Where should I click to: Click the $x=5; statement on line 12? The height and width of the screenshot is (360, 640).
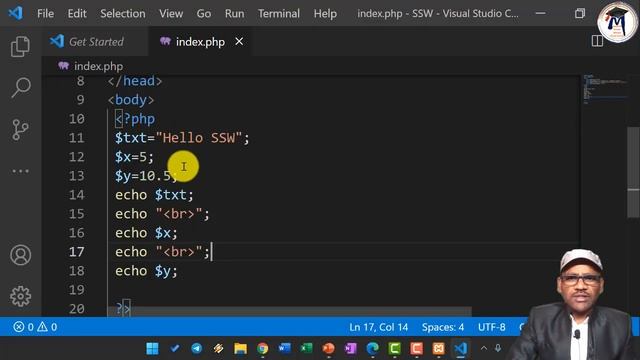pyautogui.click(x=134, y=157)
